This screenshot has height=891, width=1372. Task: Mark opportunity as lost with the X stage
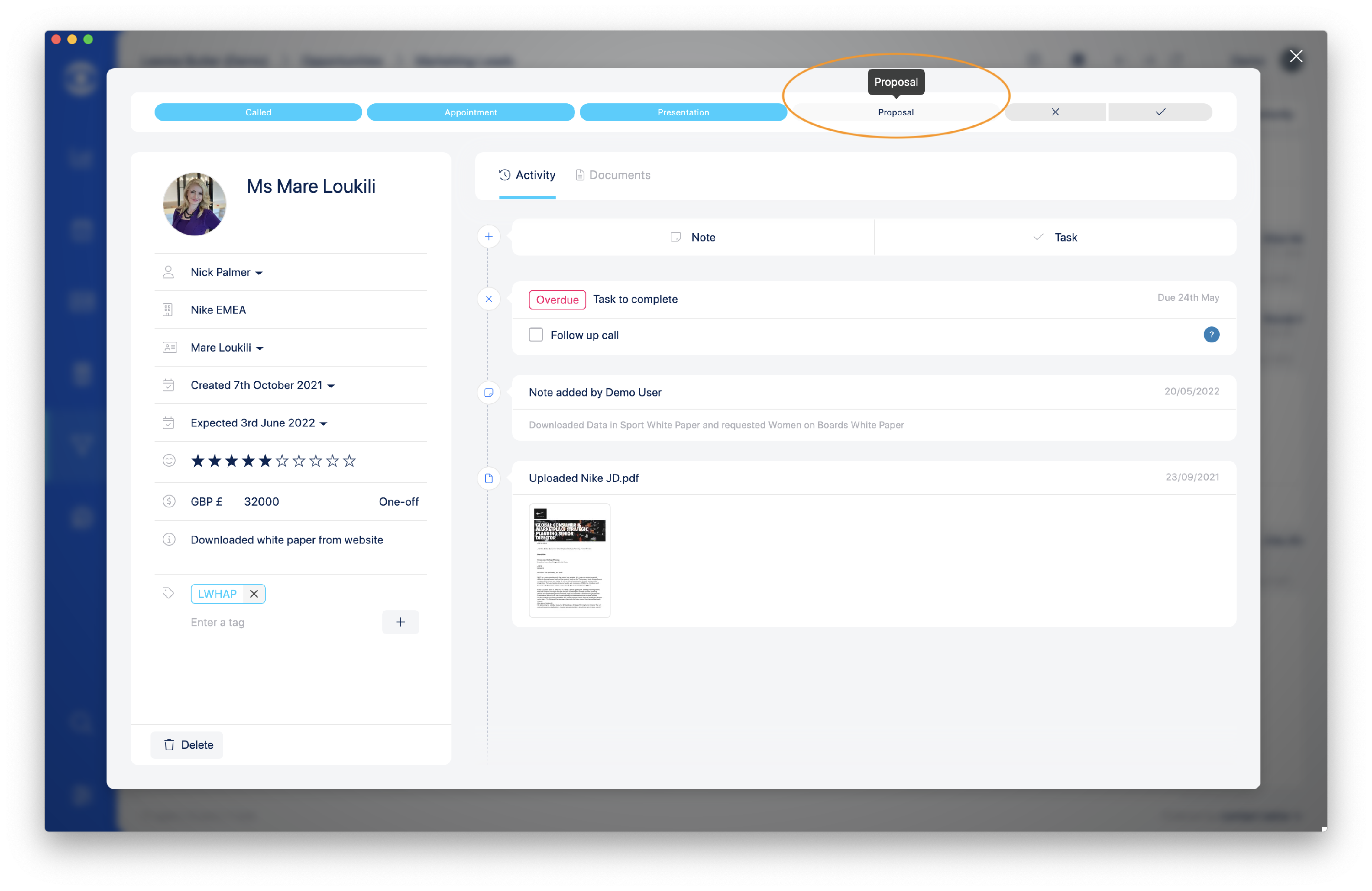coord(1055,112)
